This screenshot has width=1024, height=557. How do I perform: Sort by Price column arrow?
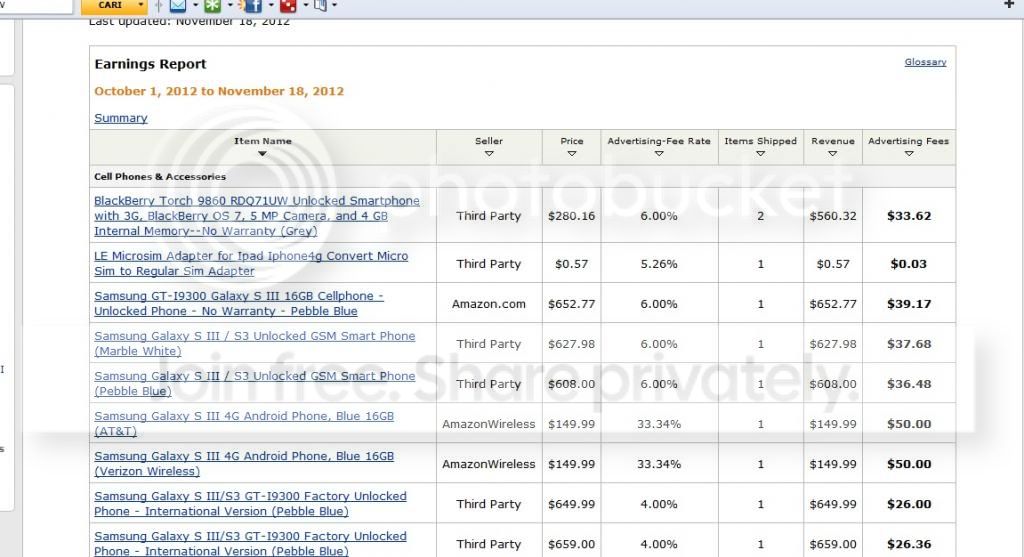point(571,154)
